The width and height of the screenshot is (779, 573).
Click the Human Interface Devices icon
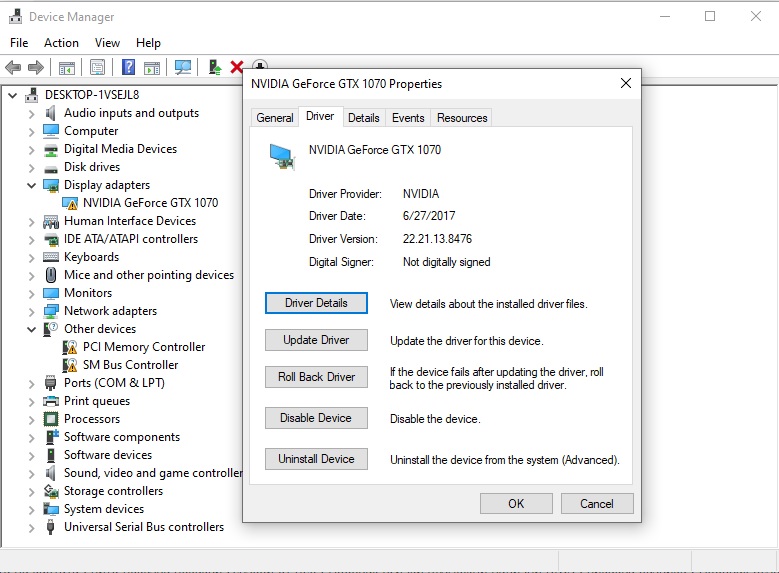coord(51,221)
